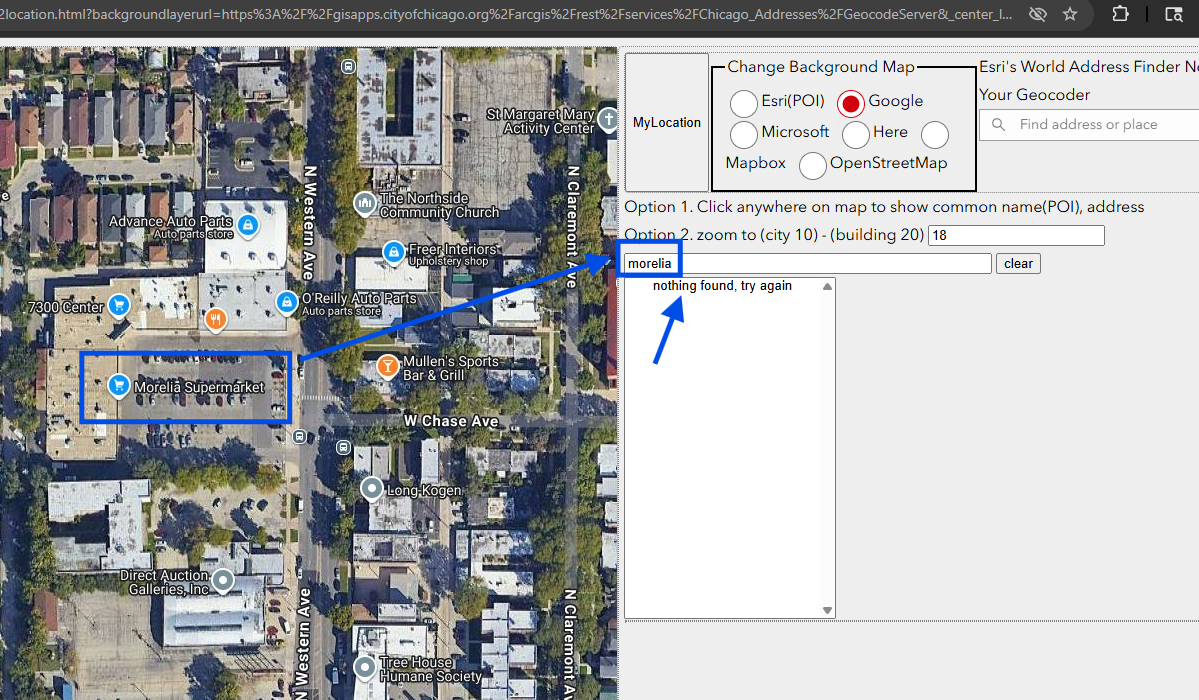Select the Advance Auto Parts map marker

[247, 226]
